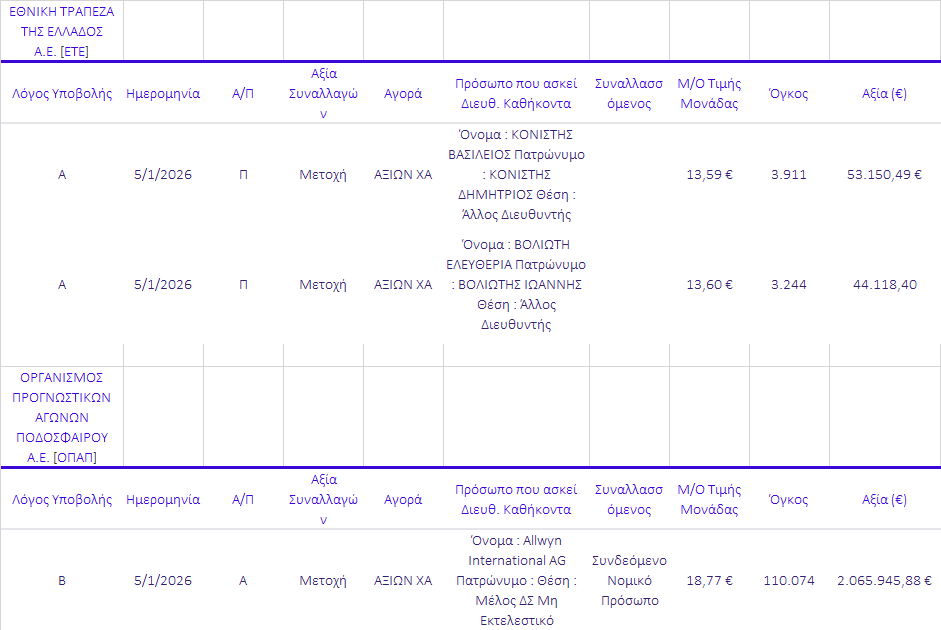Click the ΟΡΓΑΝΙΣΜΟΣ ΠΡΟΓΝΩΣΤΙΚΩΝ ΑΓΩΝΩΝ ΠΟΔΟΣΦΑΙΡΟΥ [ΟΠΑΠ] company name
Screen dimensions: 941x630
coord(62,417)
